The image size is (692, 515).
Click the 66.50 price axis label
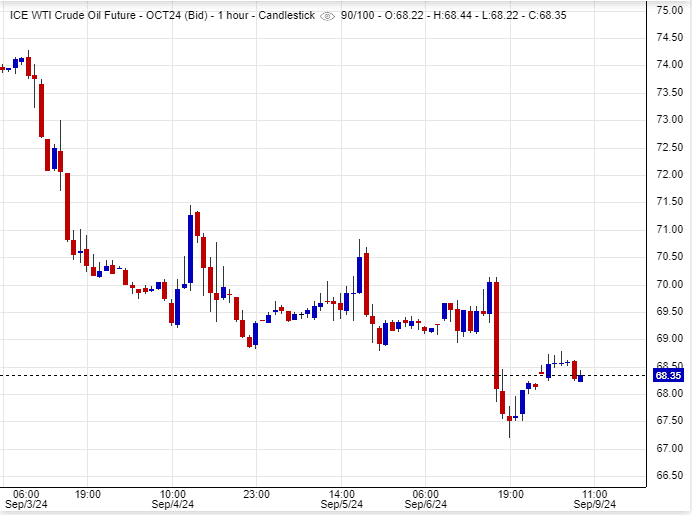pos(669,476)
